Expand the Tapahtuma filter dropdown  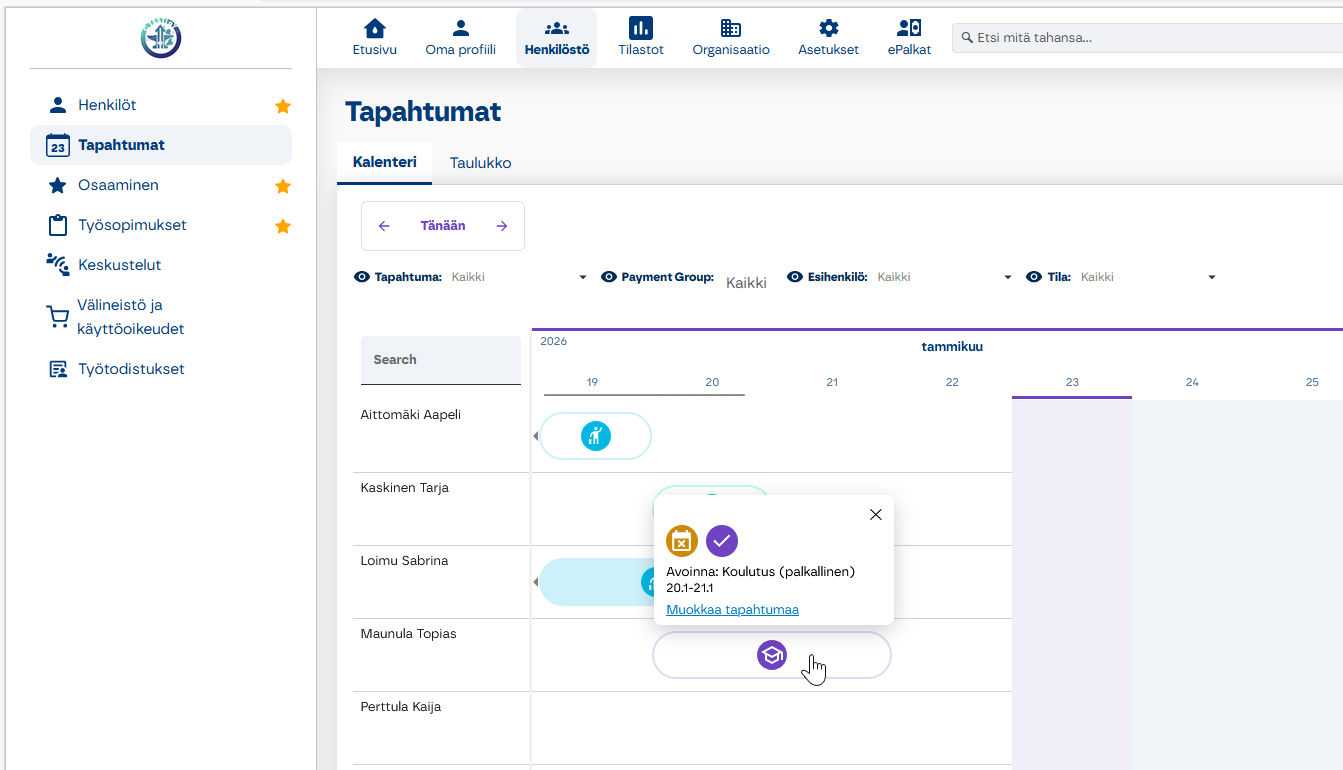click(583, 278)
